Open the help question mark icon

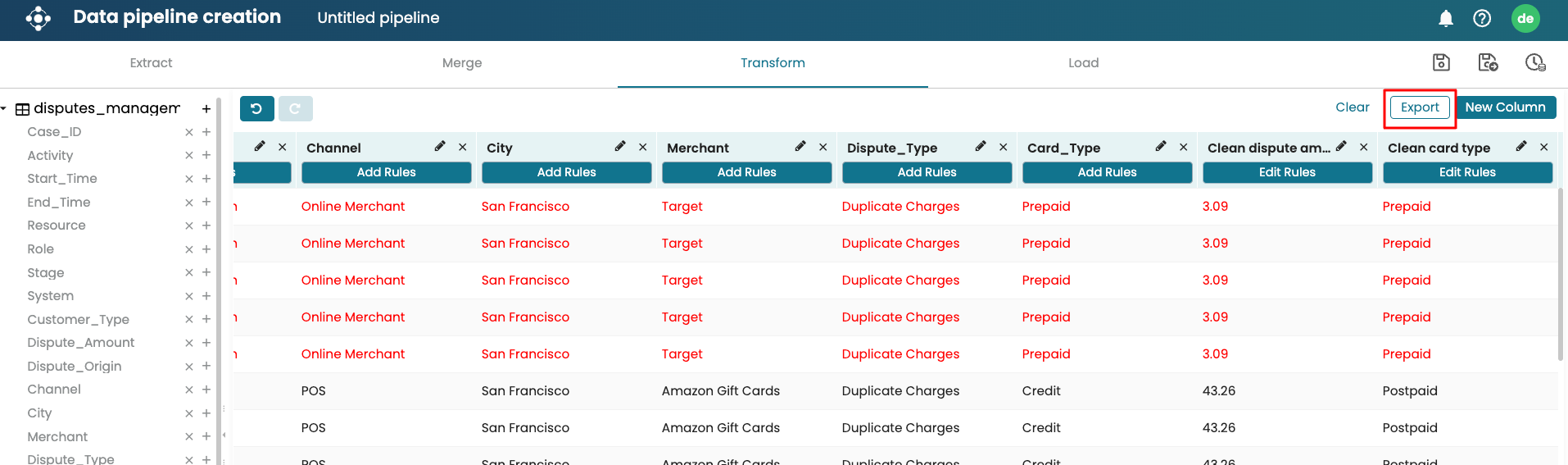[x=1482, y=18]
